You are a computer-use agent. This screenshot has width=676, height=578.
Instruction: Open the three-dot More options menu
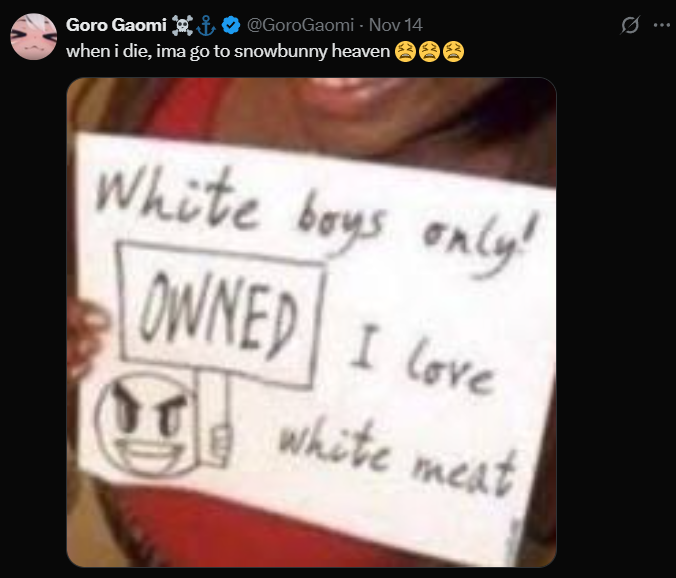661,25
